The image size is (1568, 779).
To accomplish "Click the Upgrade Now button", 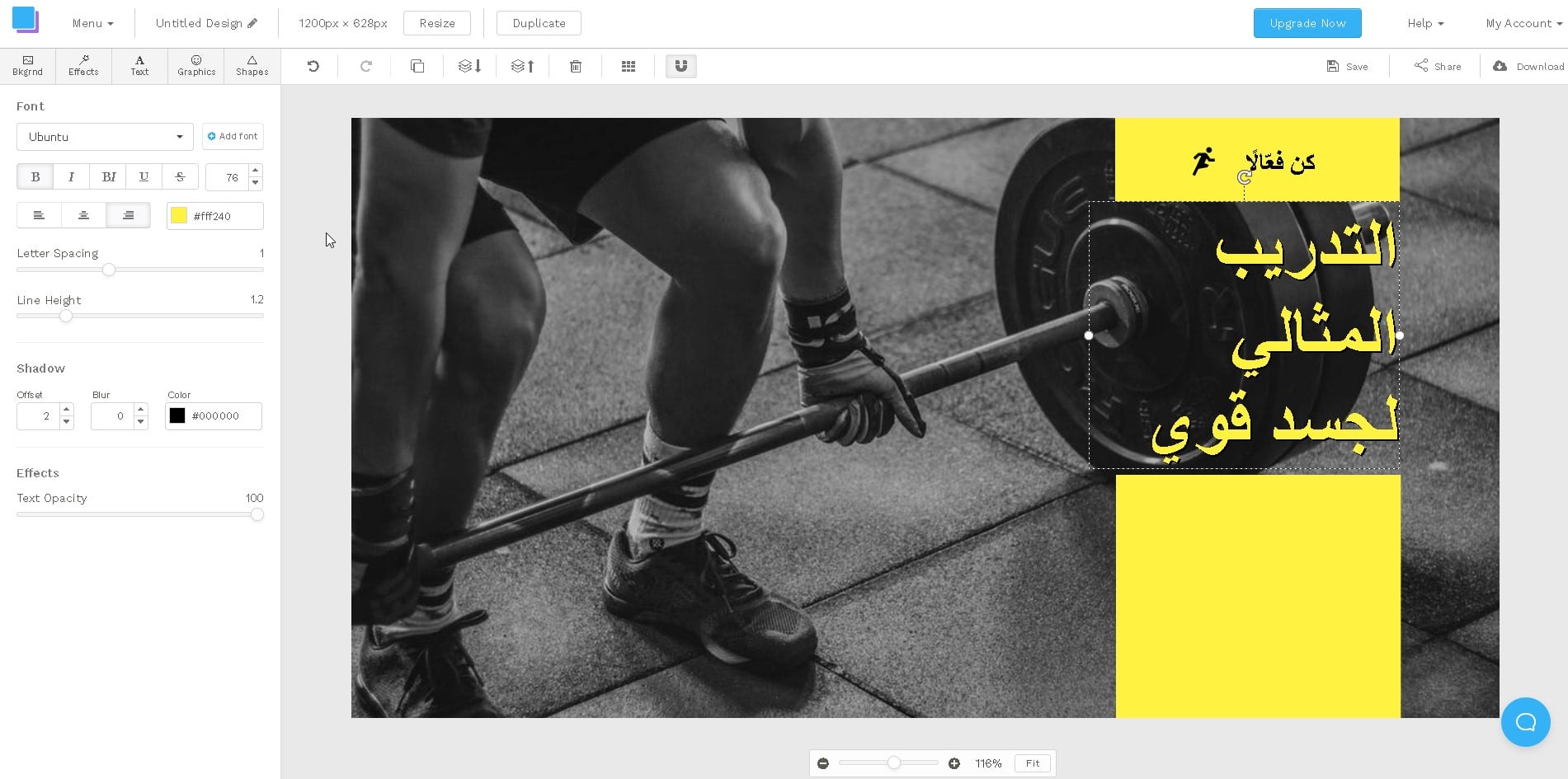I will click(1307, 23).
